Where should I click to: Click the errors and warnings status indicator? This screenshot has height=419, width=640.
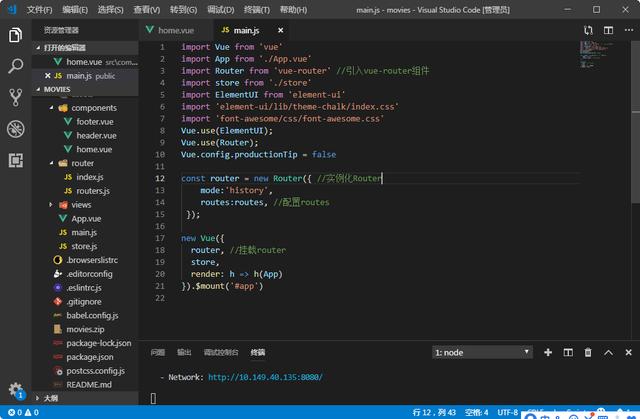coord(23,412)
